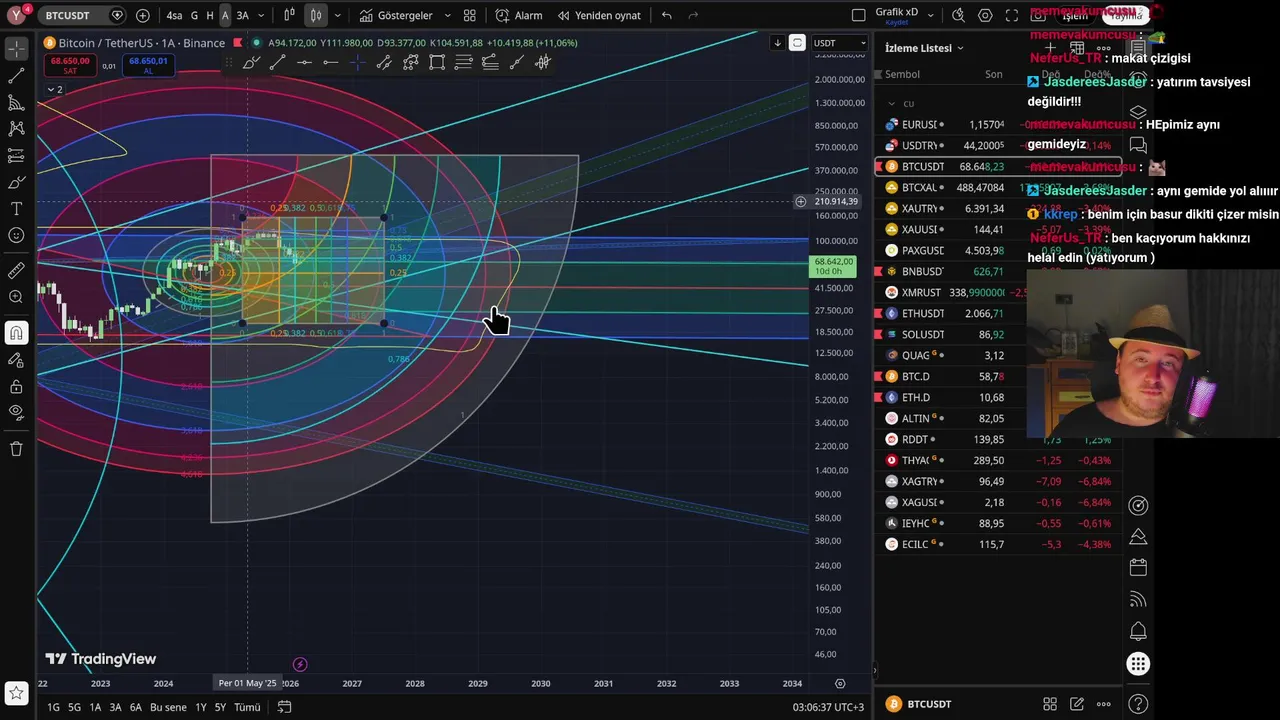Toggle magnet mode for drawings
Screen dimensions: 1280x720
click(x=16, y=333)
